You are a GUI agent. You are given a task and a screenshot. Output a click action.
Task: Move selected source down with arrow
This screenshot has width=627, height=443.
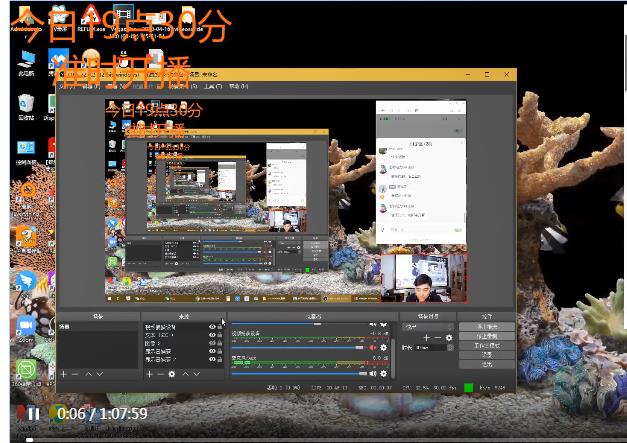coord(195,373)
